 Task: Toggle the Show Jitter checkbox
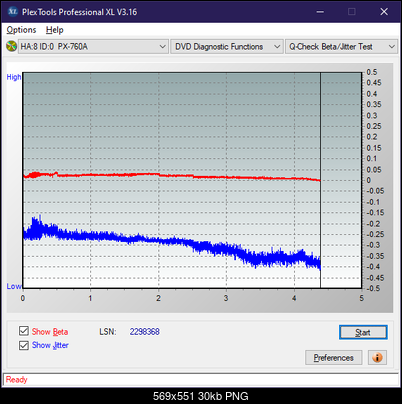[x=24, y=345]
